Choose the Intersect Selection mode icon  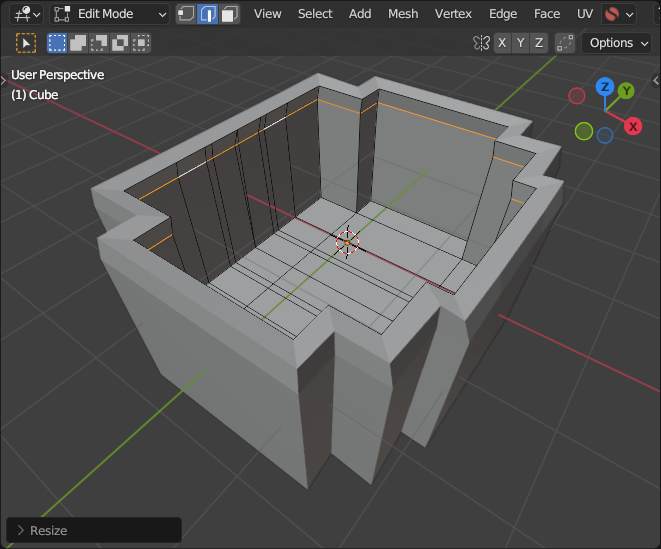coord(141,43)
